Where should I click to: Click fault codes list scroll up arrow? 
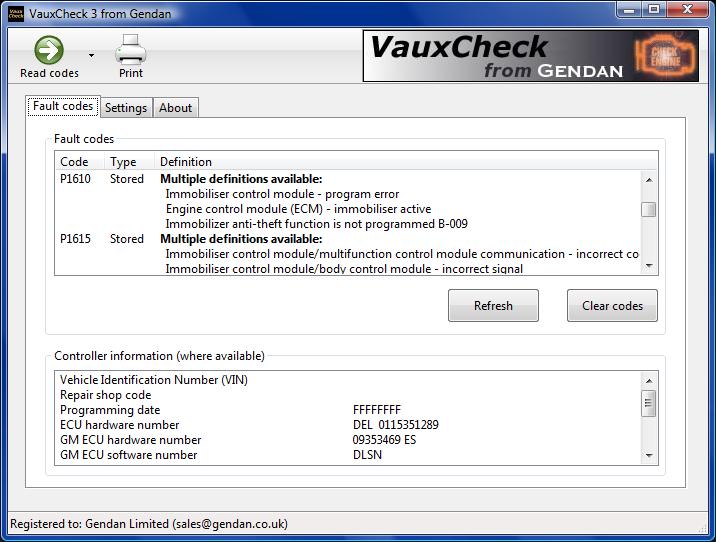[x=649, y=180]
